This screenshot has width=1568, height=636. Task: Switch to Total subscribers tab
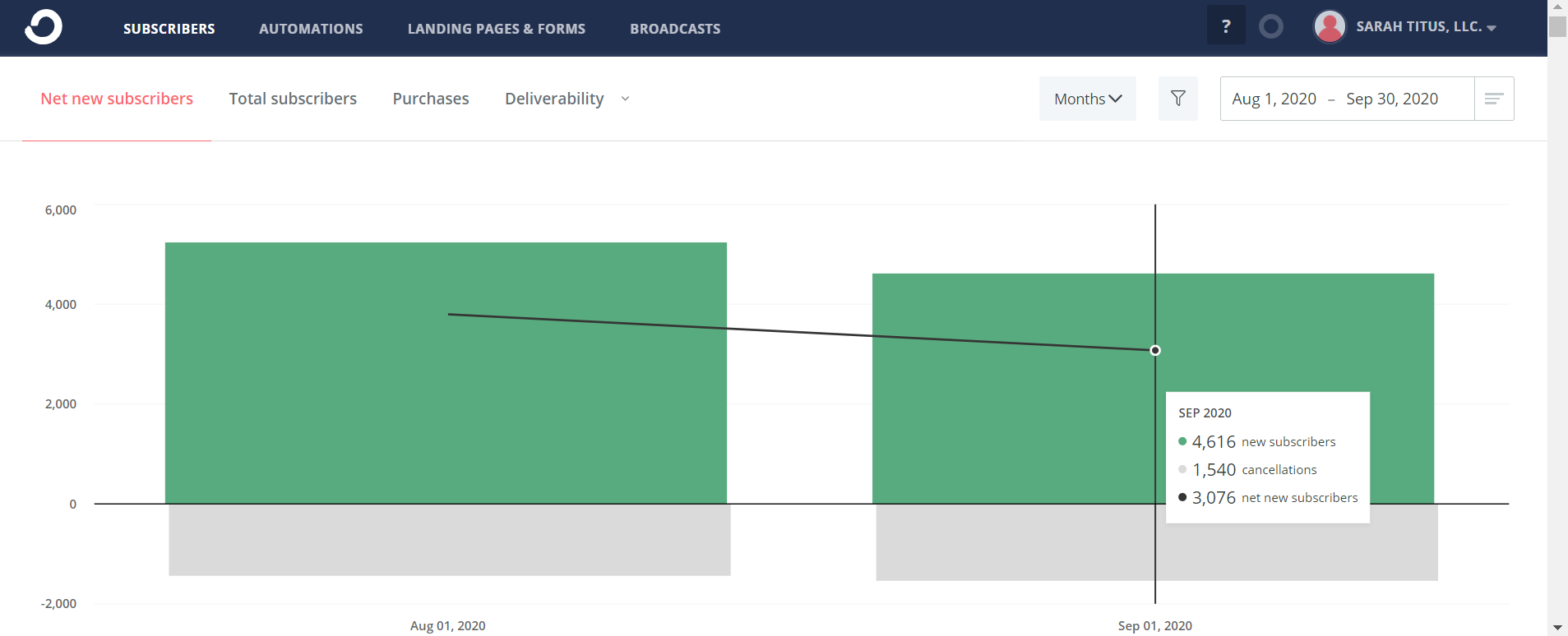click(293, 99)
